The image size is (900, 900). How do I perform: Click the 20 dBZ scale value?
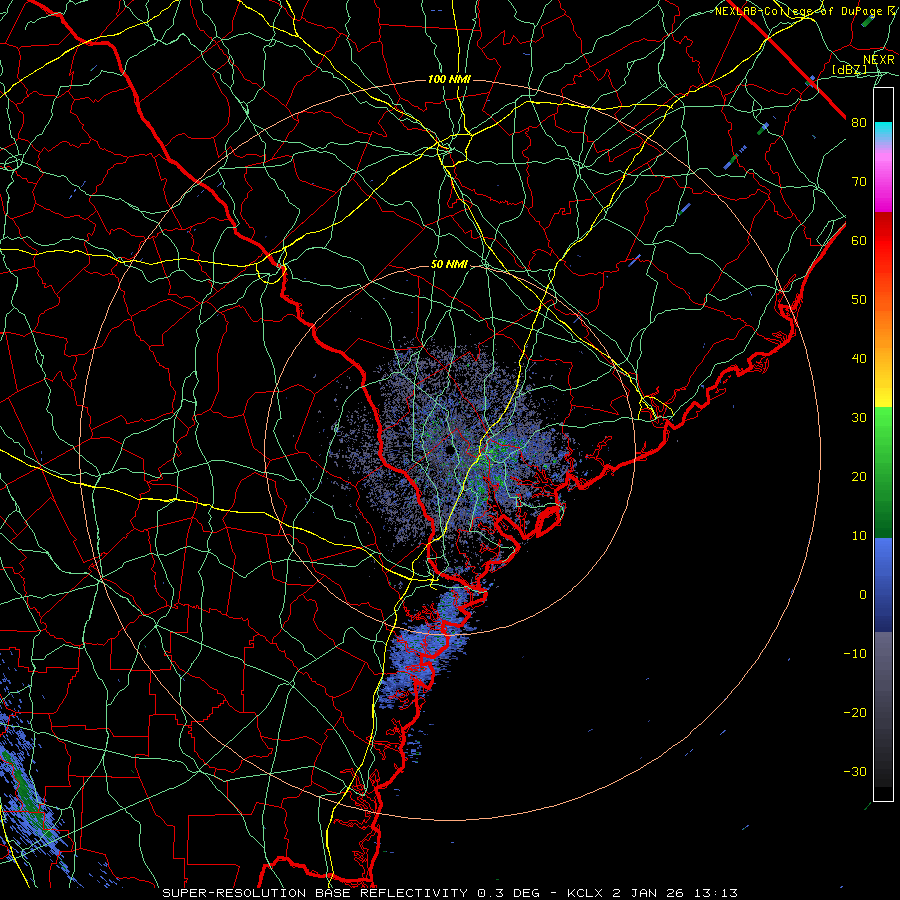click(x=859, y=476)
